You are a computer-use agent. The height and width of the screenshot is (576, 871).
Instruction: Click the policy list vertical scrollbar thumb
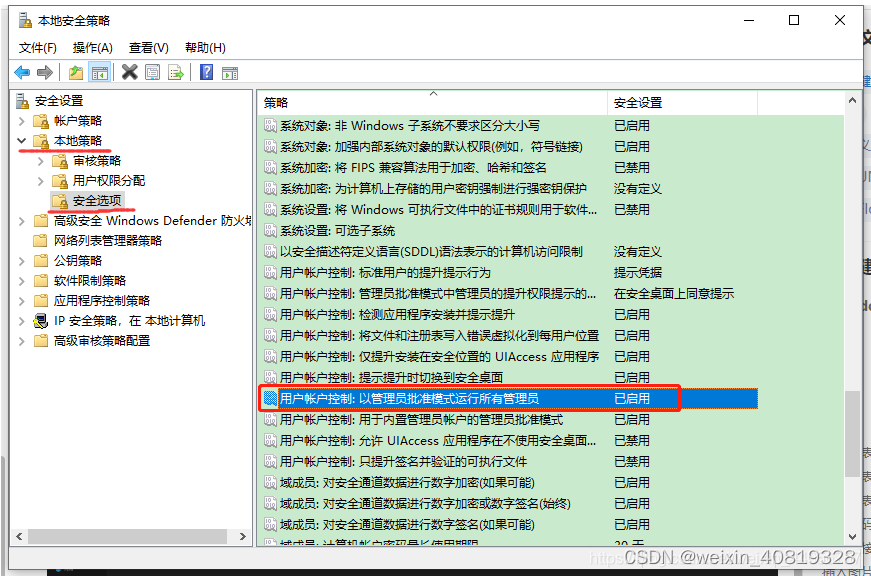tap(852, 434)
